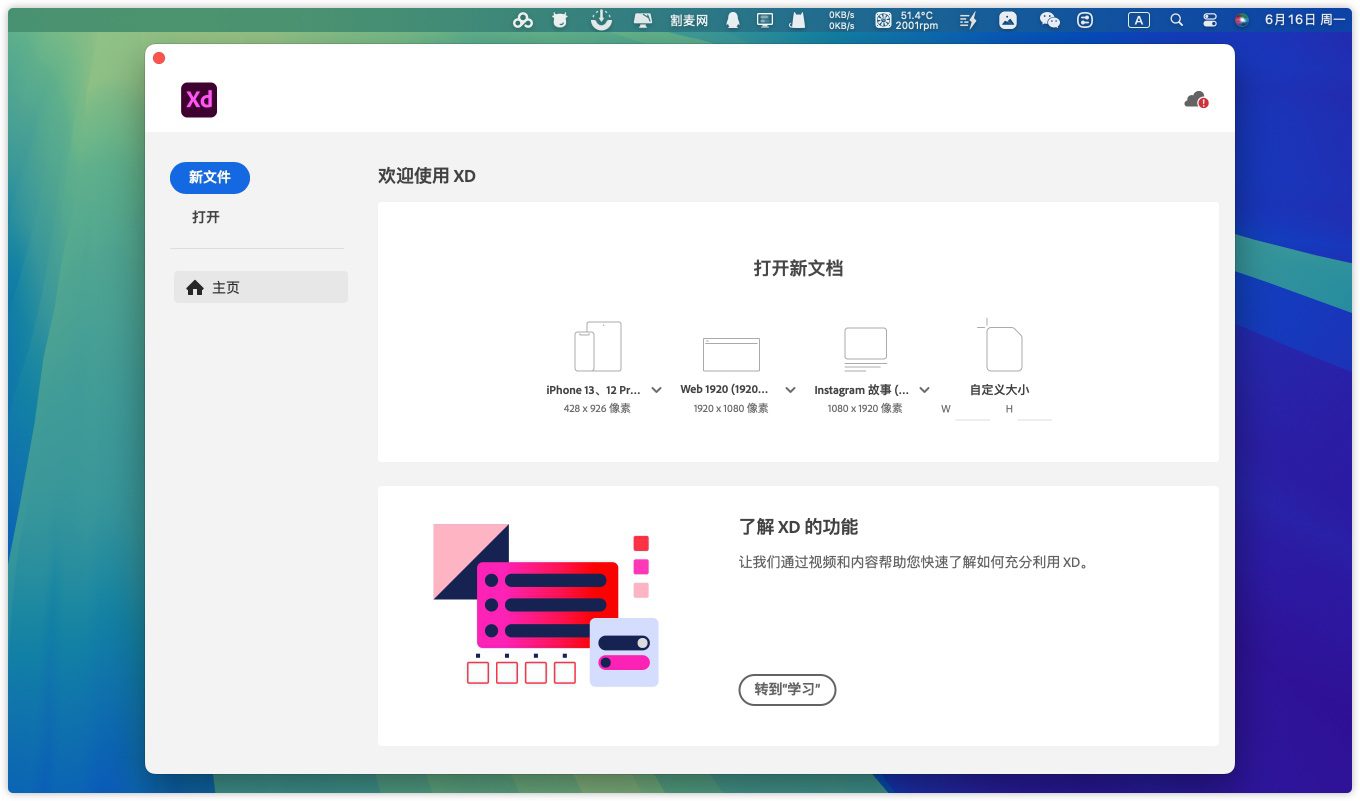
Task: Expand the iPhone 13 size dropdown
Action: [x=657, y=390]
